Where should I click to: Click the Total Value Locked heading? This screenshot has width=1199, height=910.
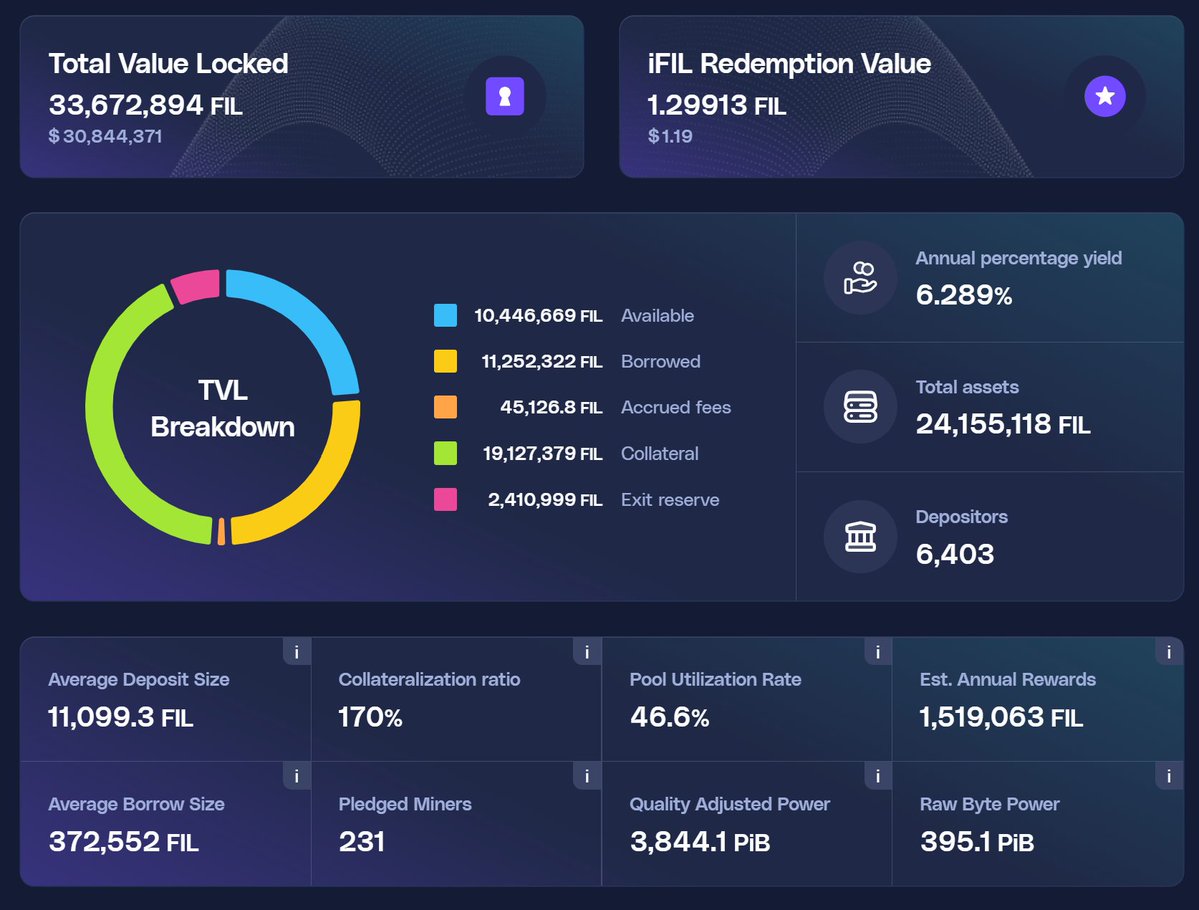168,64
